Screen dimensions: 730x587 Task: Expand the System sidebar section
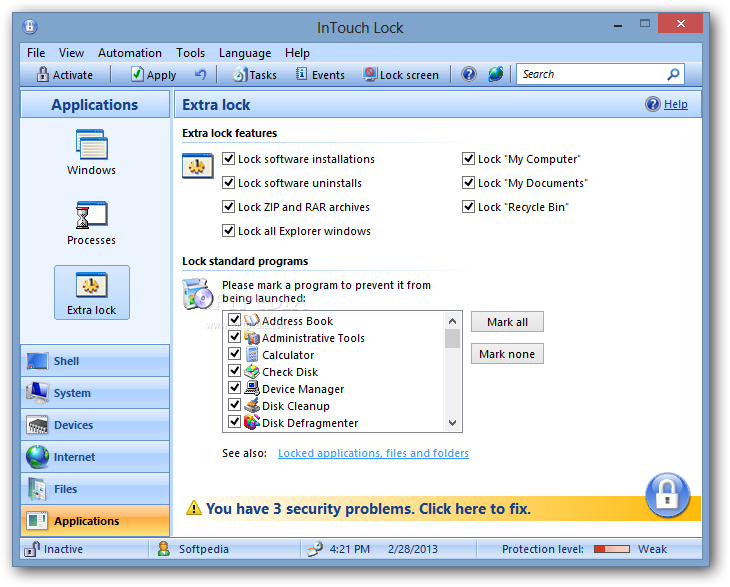pyautogui.click(x=95, y=393)
